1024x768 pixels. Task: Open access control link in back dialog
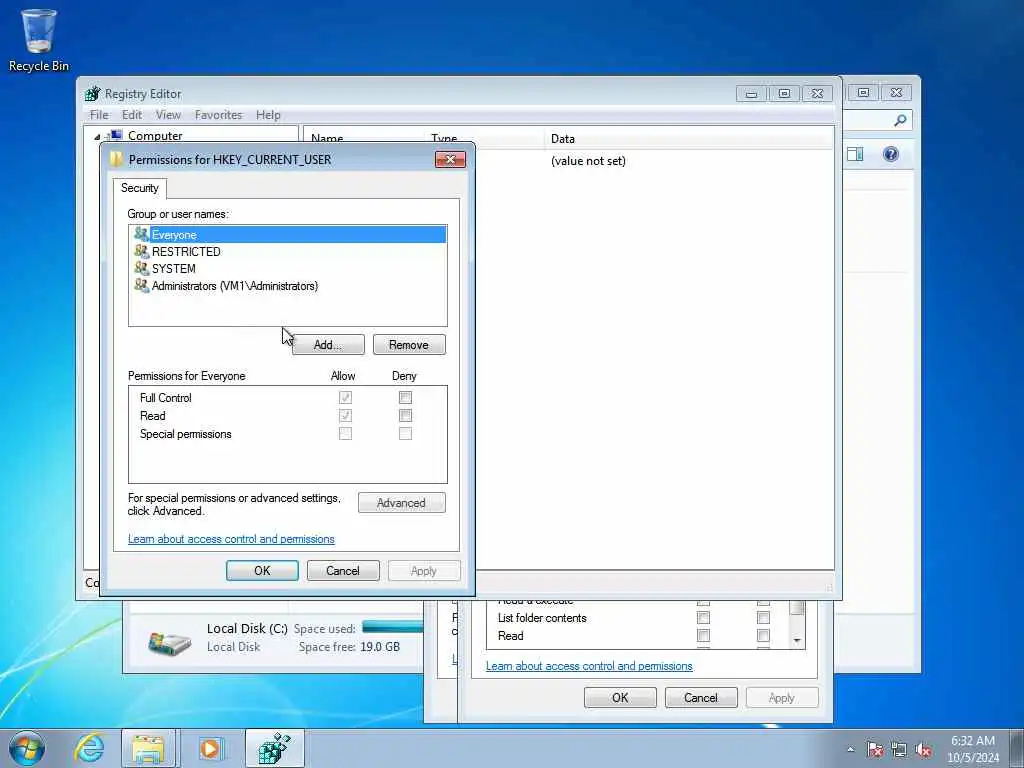click(x=589, y=666)
